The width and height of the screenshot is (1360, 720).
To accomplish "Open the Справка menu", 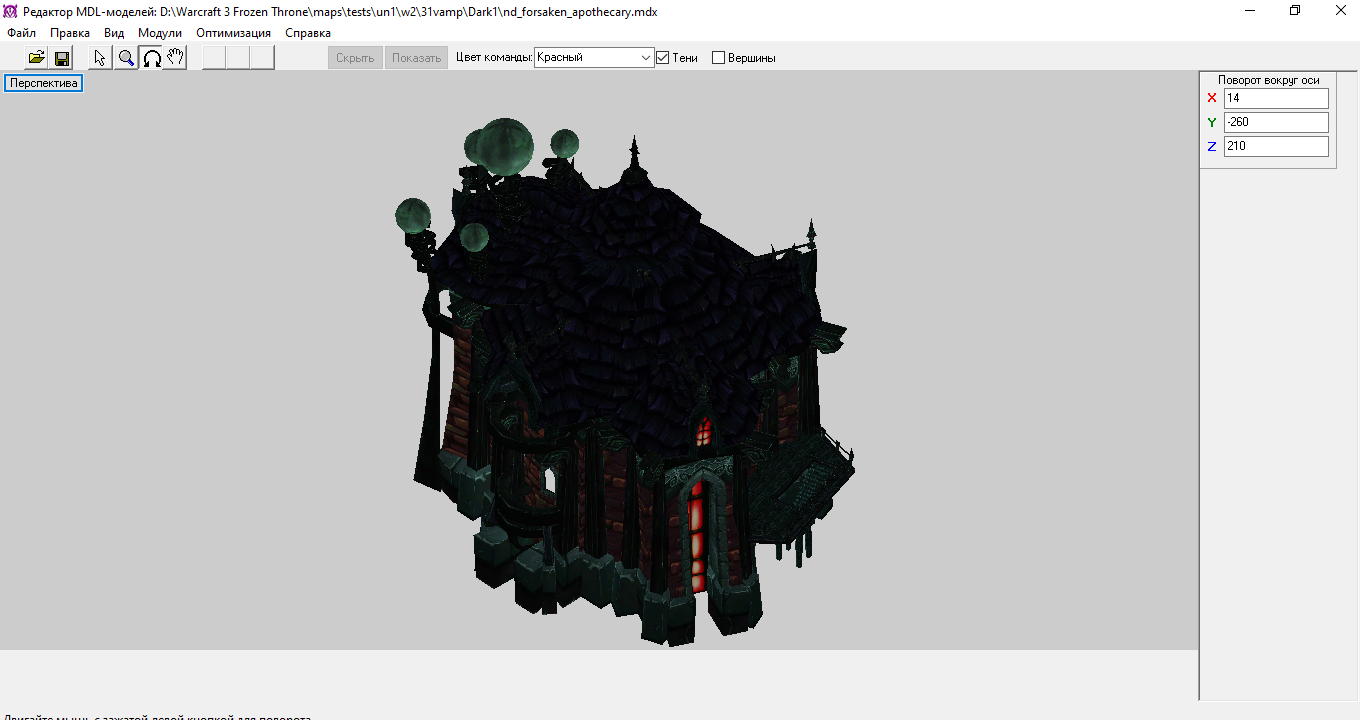I will [308, 33].
